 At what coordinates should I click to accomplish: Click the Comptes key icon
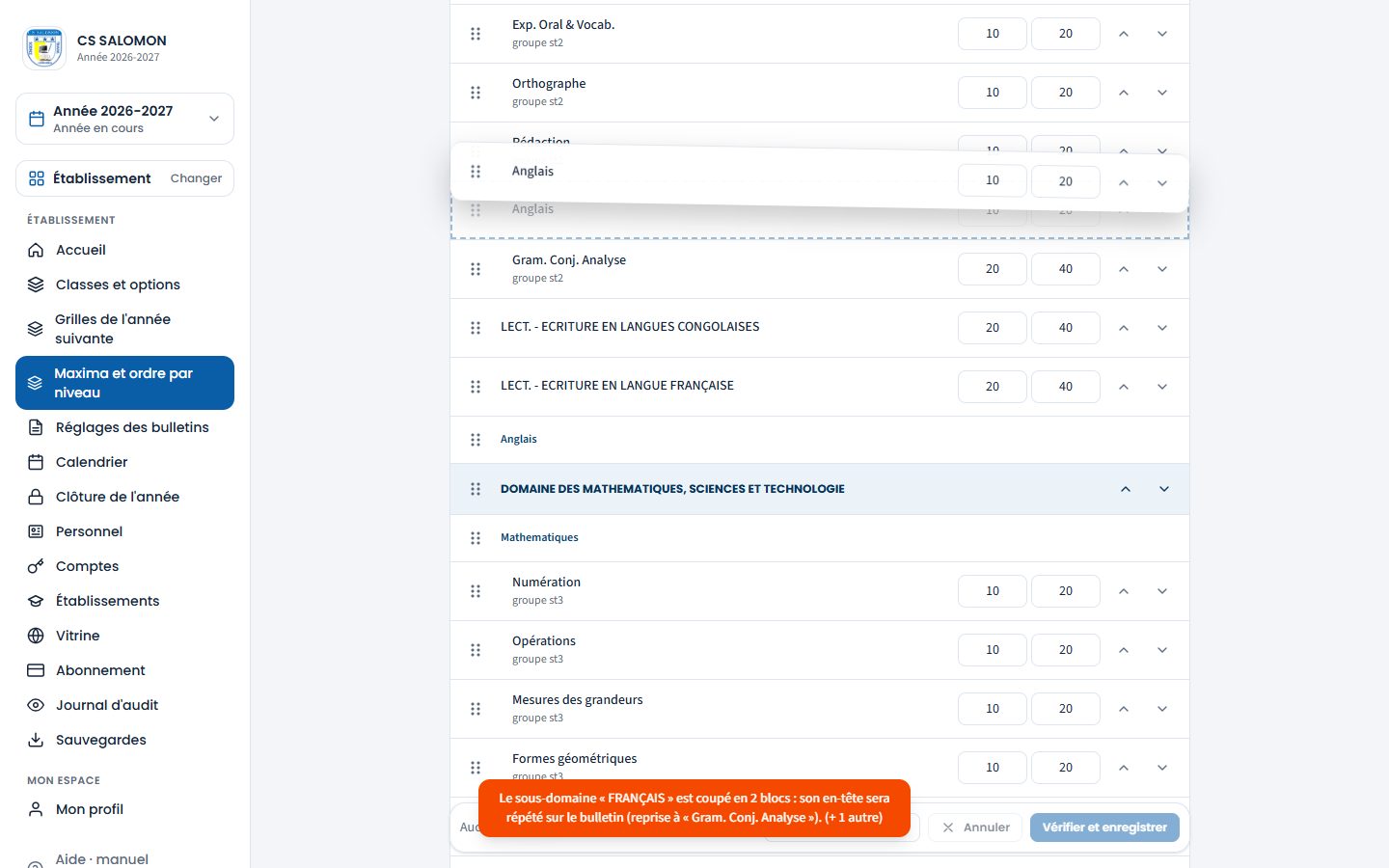(36, 566)
